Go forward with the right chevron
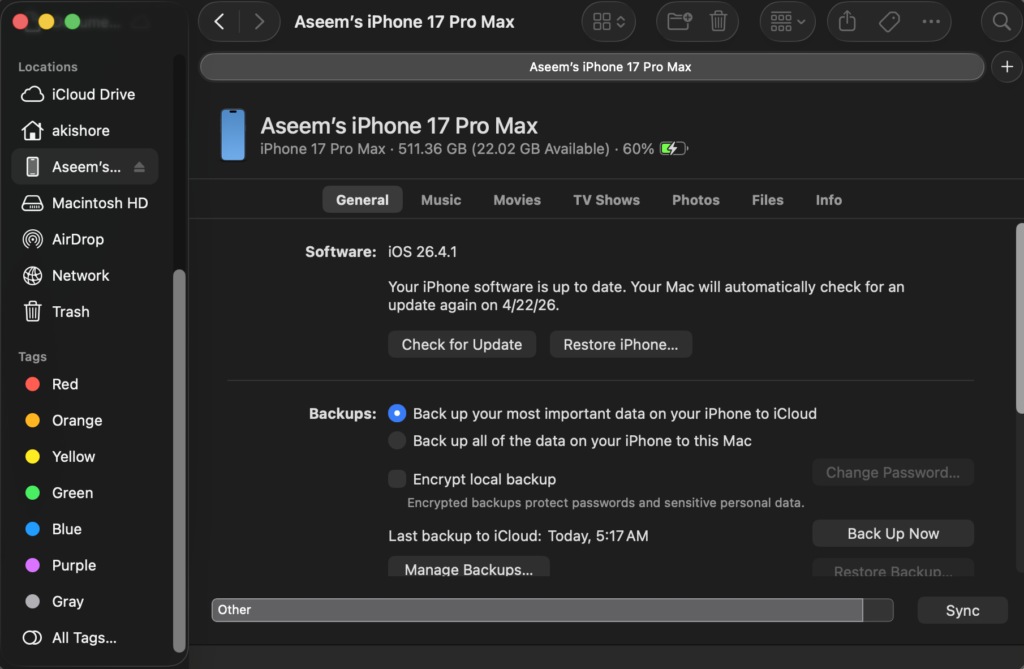The width and height of the screenshot is (1024, 669). tap(259, 22)
